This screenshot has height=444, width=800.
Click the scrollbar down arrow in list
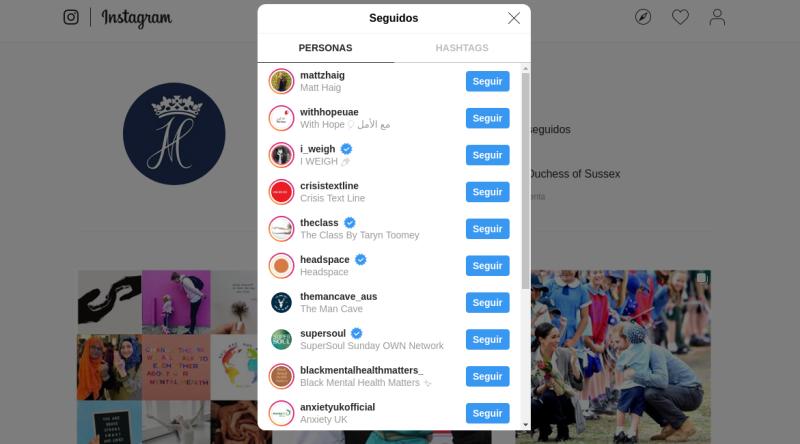[526, 425]
